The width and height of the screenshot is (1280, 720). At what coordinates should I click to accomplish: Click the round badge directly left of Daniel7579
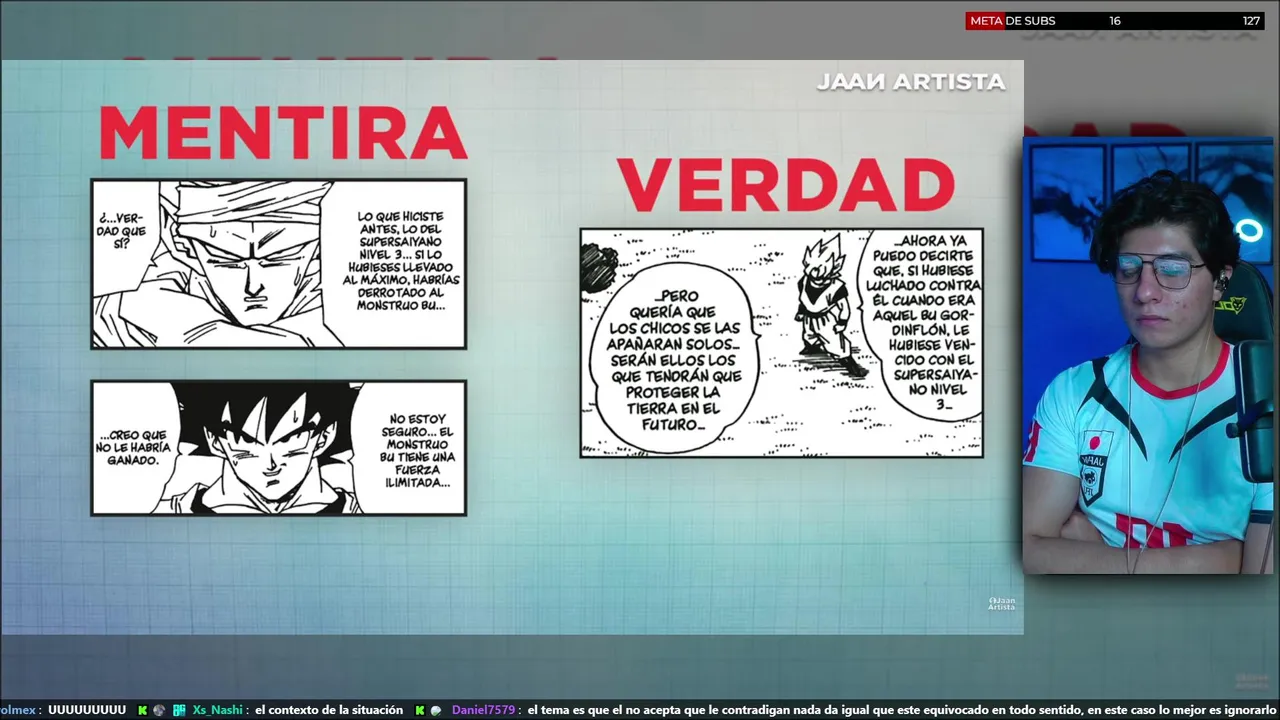pos(436,710)
